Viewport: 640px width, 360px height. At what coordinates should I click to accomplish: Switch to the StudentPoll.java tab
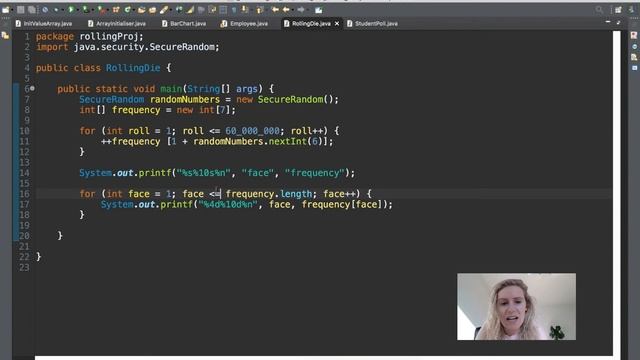372,24
